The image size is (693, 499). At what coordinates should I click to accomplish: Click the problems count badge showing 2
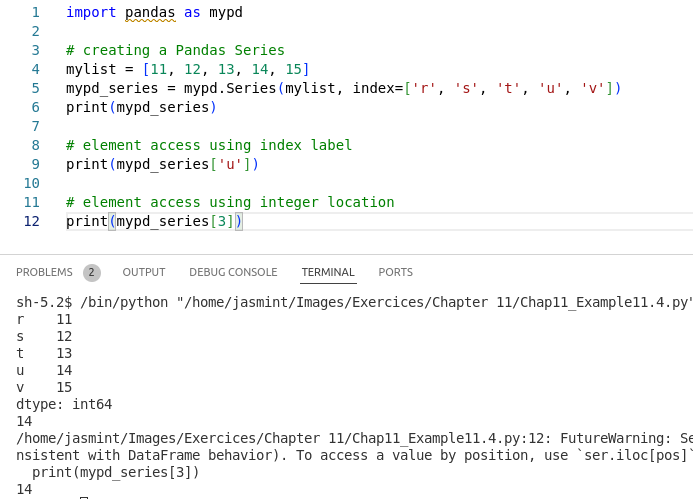click(92, 272)
